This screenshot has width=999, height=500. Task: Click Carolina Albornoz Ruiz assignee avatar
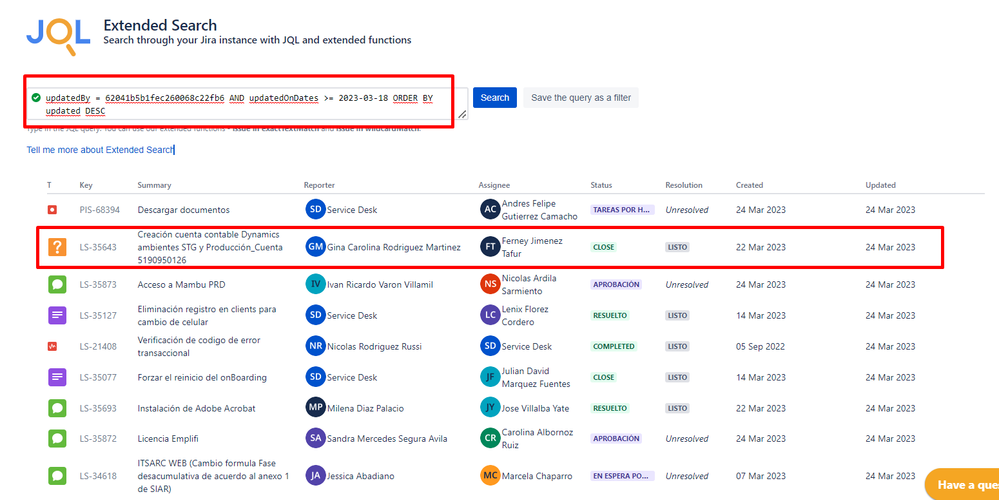tap(490, 438)
